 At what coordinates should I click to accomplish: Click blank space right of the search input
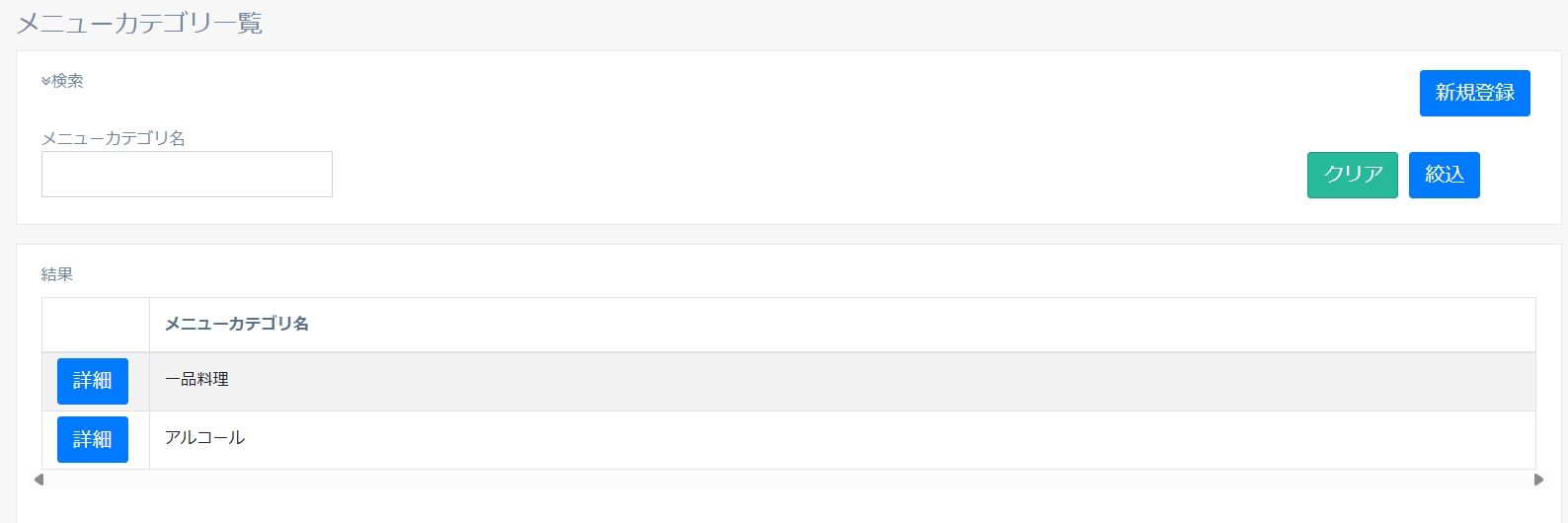tap(790, 175)
